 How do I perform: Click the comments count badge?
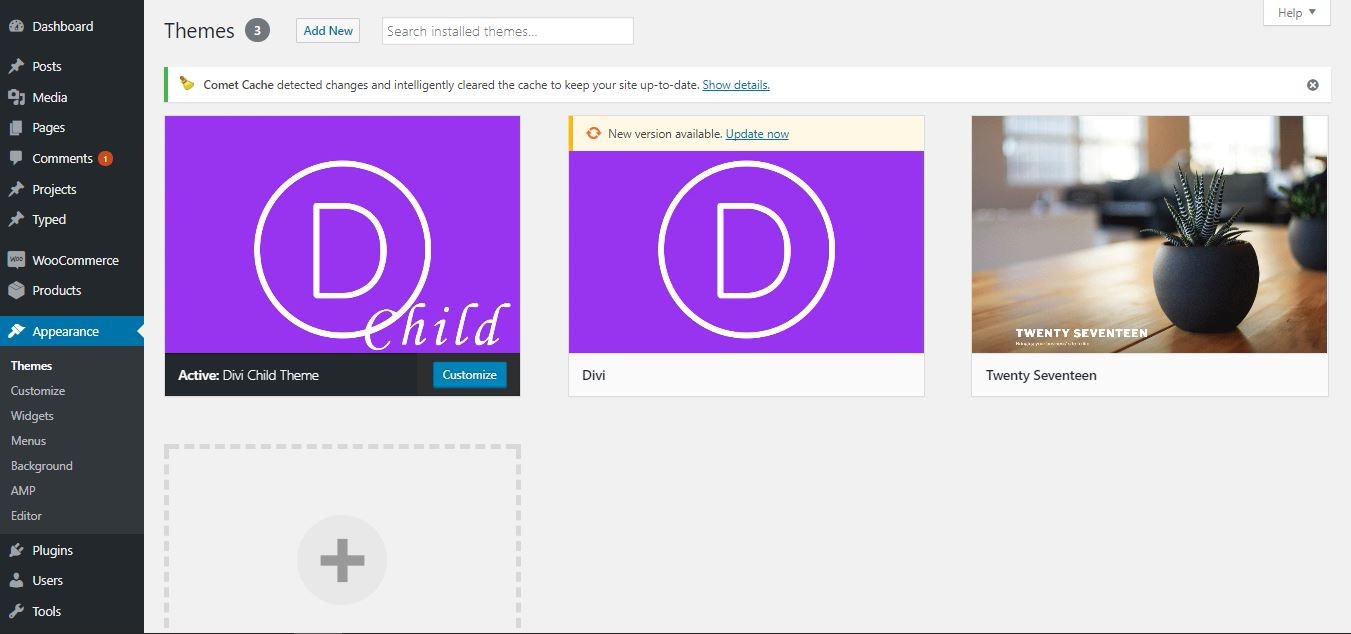click(x=105, y=158)
